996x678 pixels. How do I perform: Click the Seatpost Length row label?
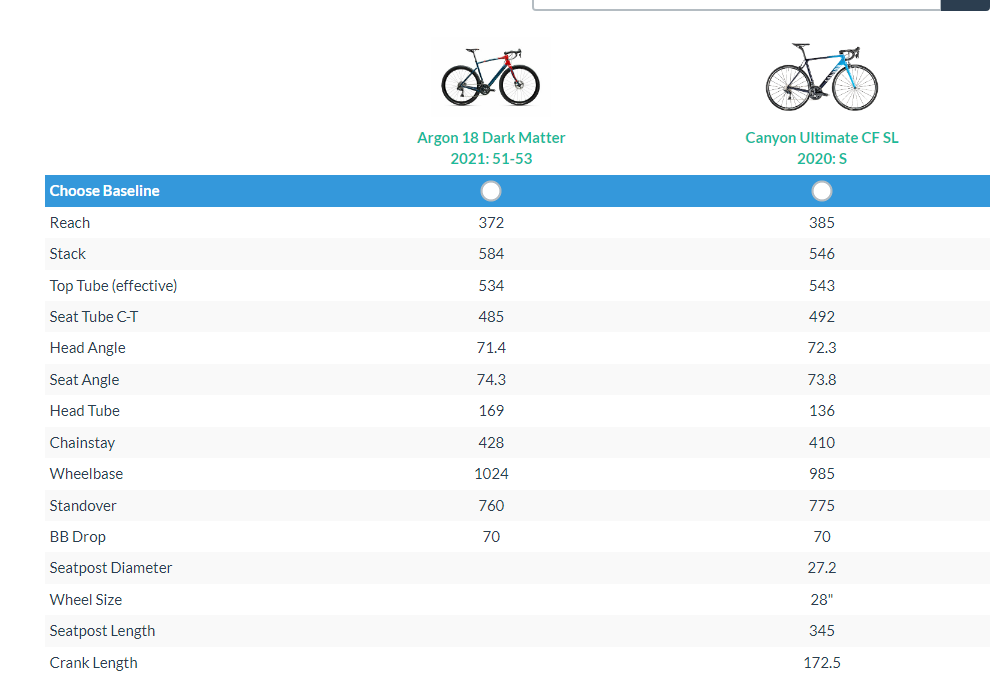point(103,631)
